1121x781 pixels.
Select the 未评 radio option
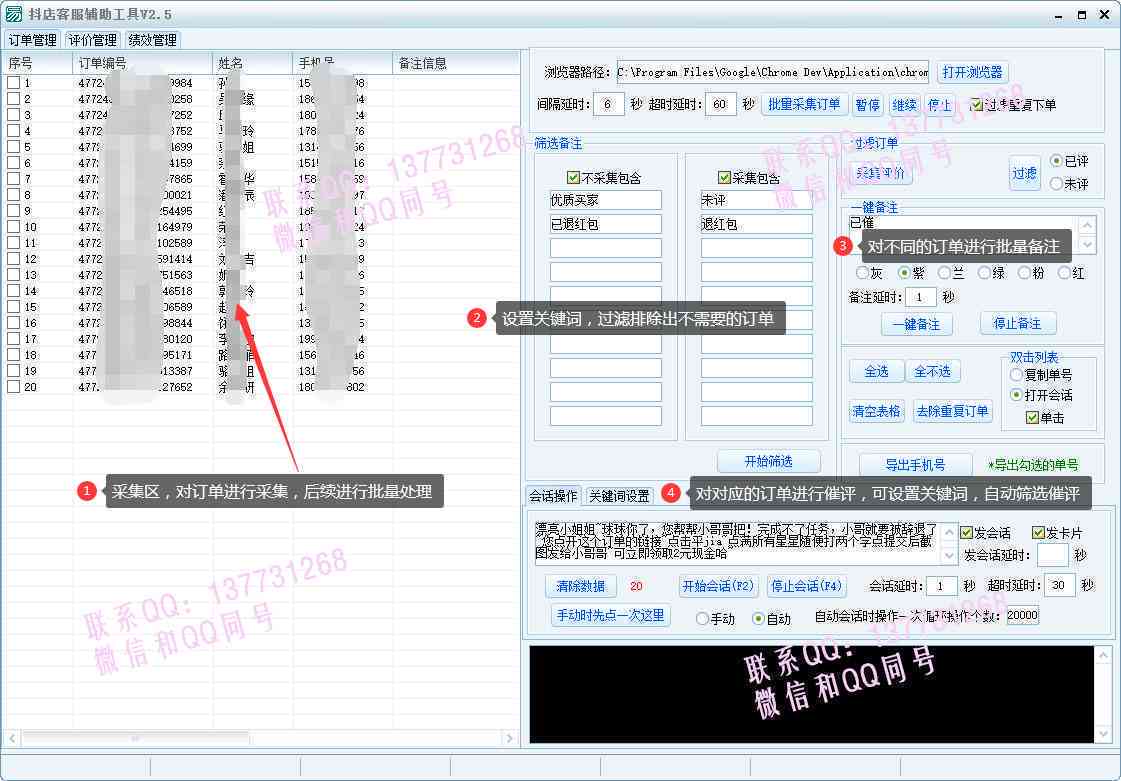(1056, 184)
